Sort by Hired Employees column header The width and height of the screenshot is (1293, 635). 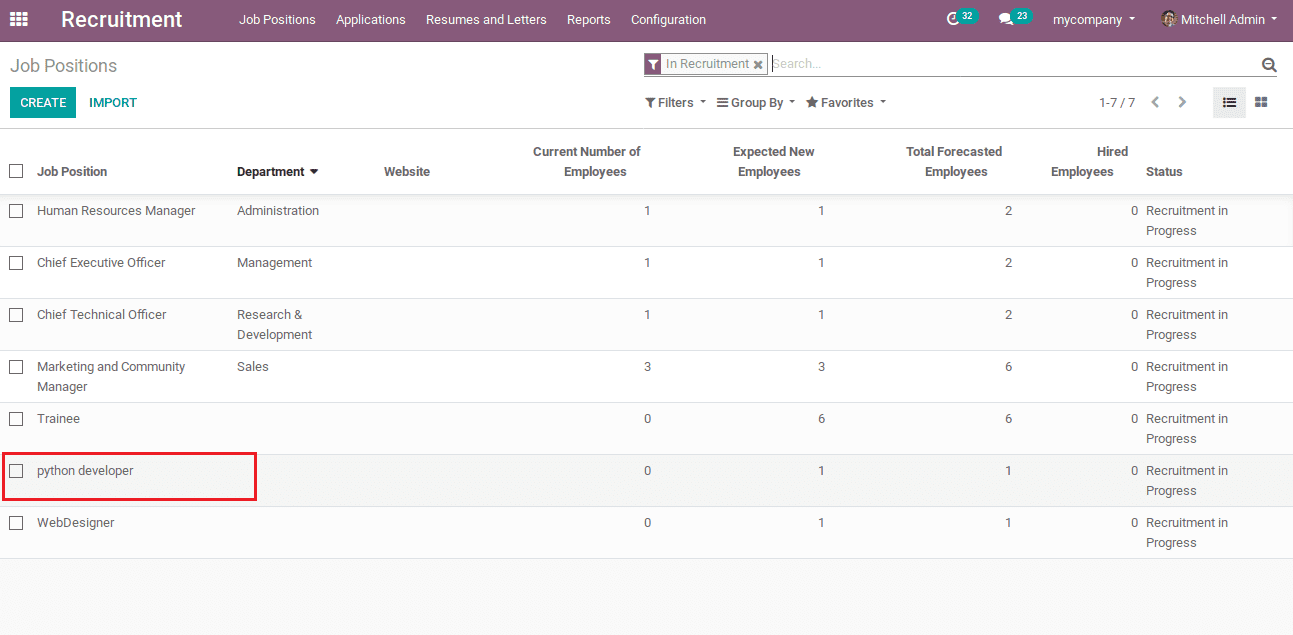point(1088,162)
